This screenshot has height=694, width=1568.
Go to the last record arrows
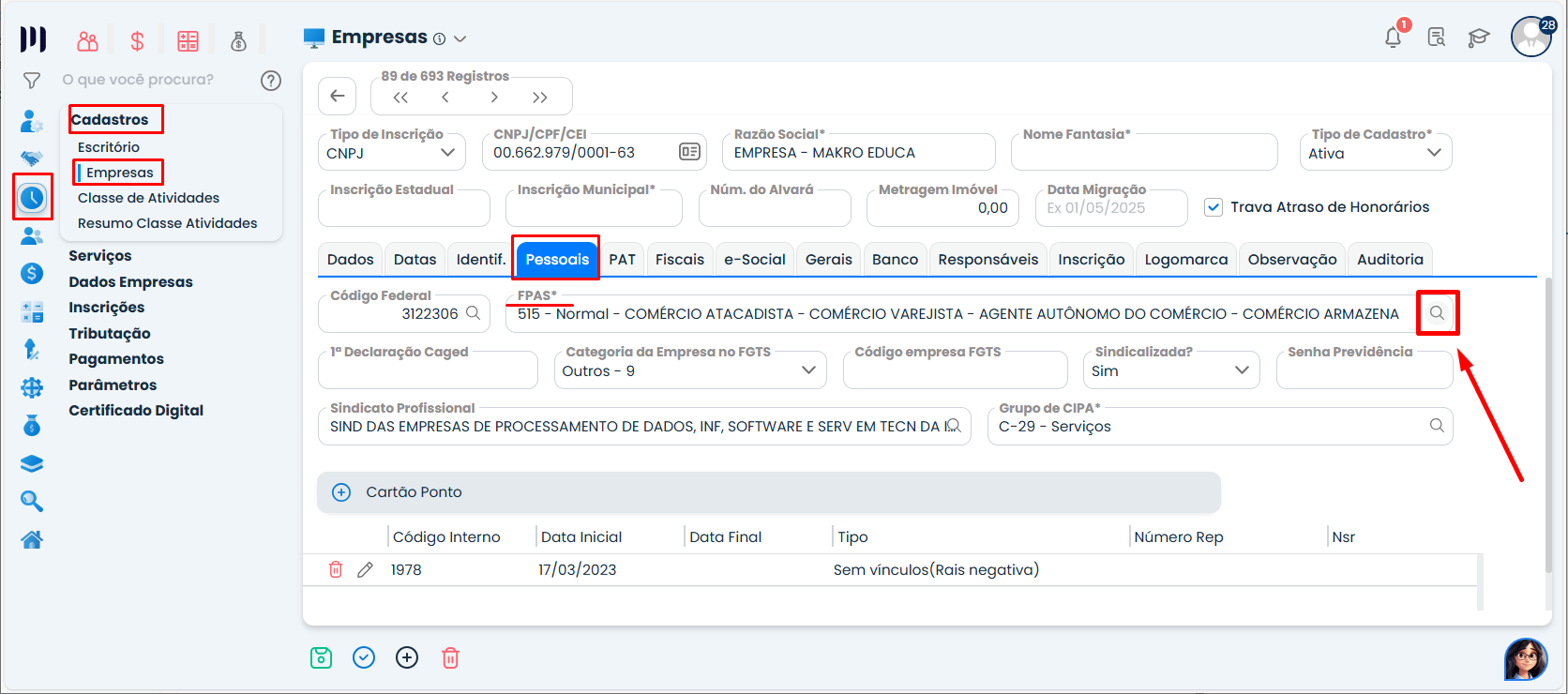pos(540,97)
